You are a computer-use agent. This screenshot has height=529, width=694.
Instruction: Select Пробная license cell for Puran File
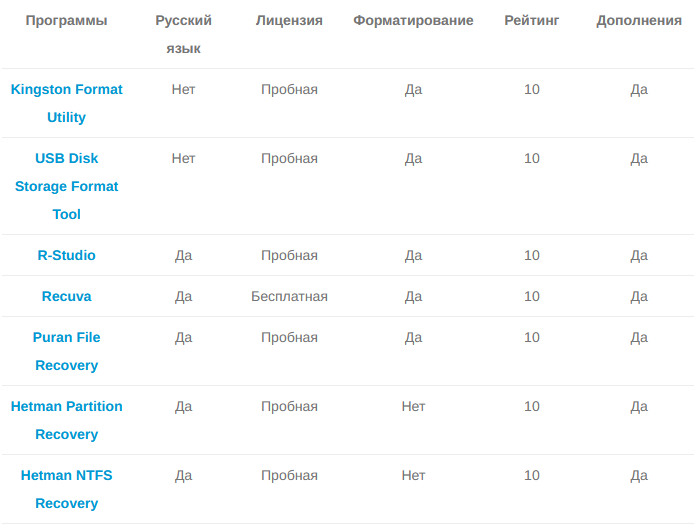tap(289, 337)
